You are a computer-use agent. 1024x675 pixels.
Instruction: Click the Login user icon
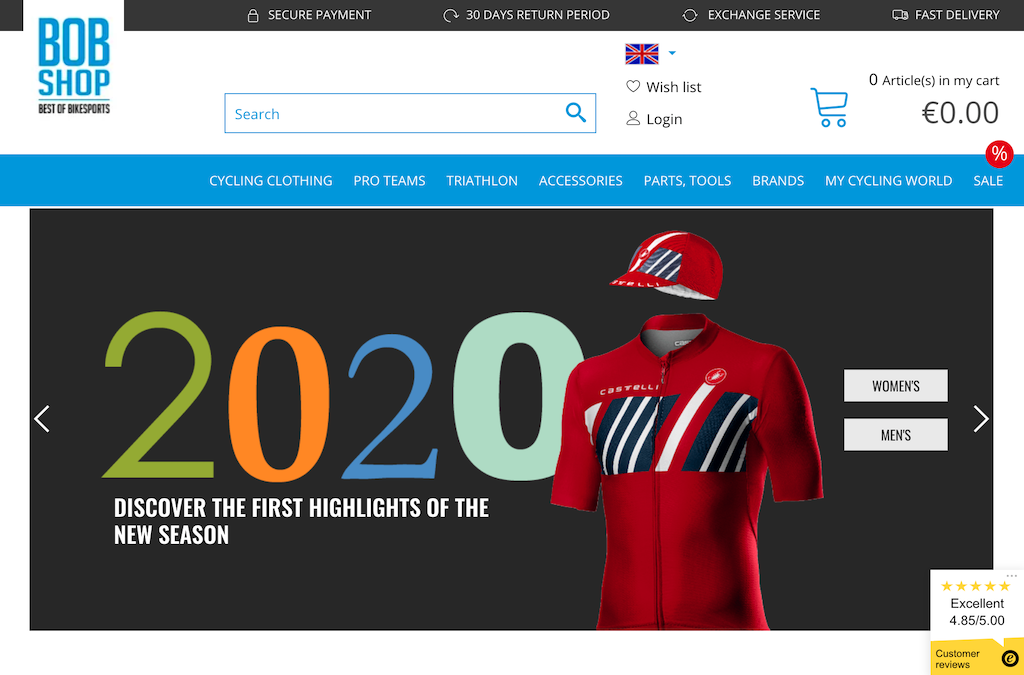pos(633,118)
